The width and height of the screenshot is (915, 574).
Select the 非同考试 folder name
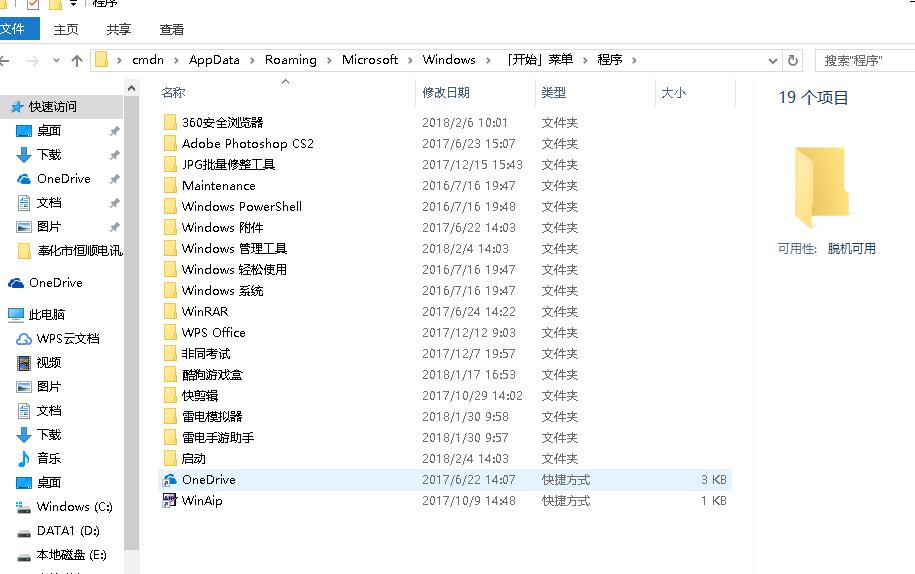(206, 354)
